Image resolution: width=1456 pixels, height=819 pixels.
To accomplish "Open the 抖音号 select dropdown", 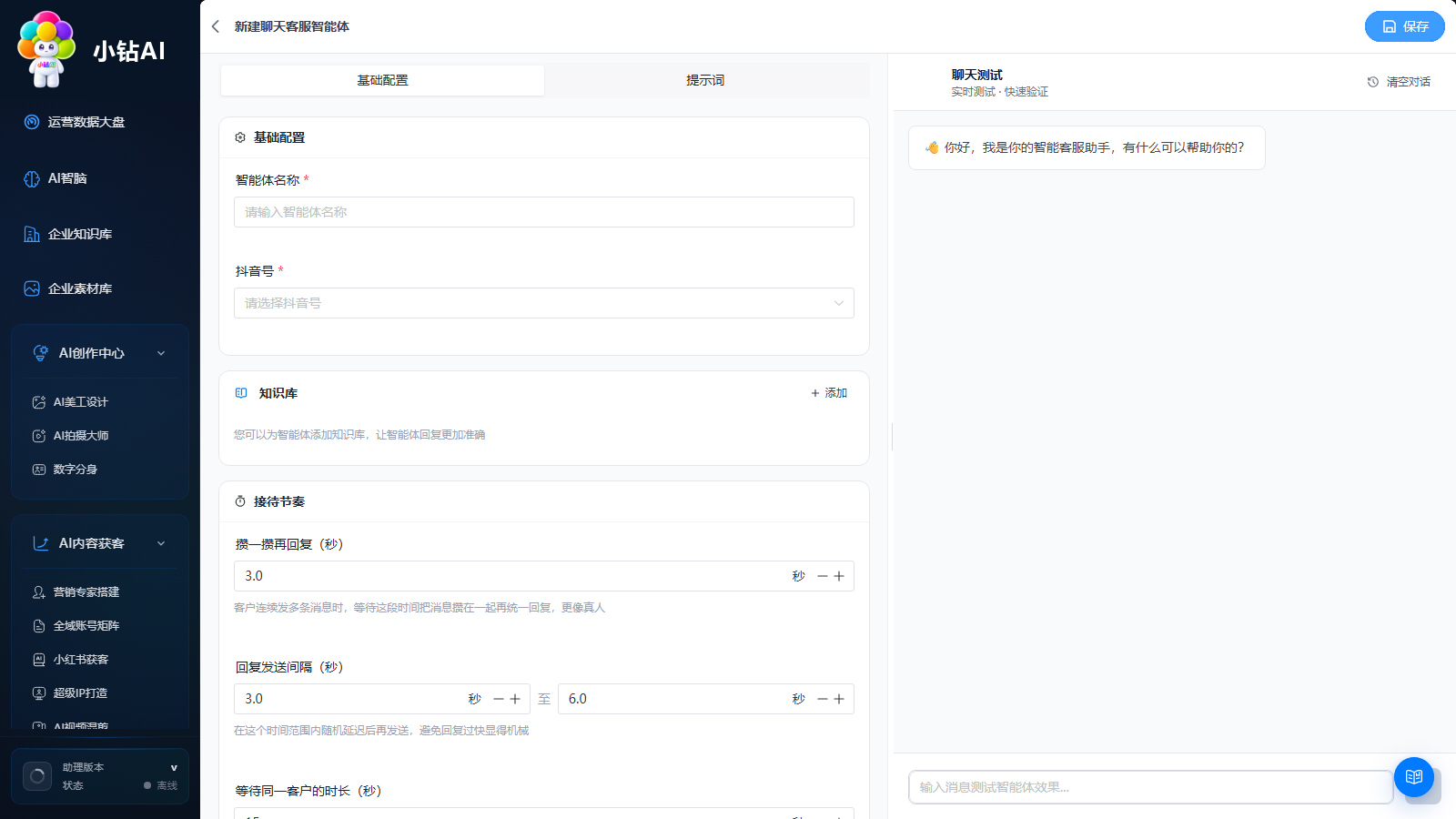I will (544, 303).
